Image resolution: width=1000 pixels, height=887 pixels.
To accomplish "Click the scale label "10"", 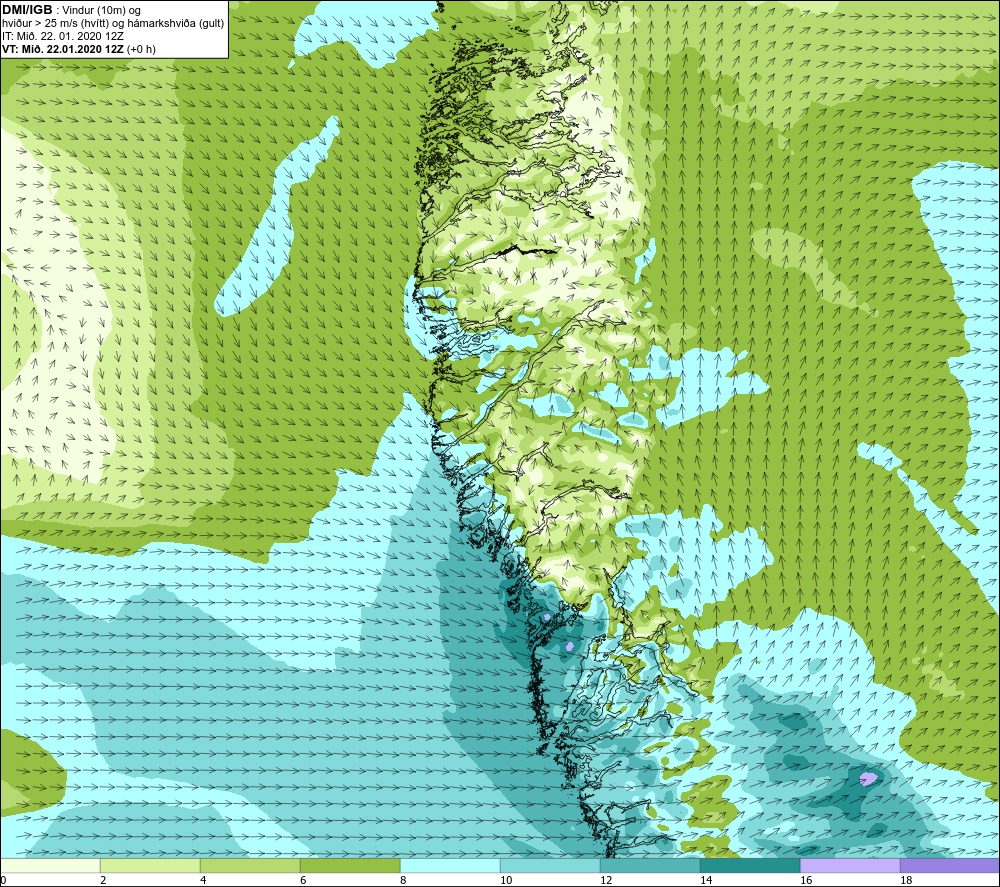I will coord(506,881).
